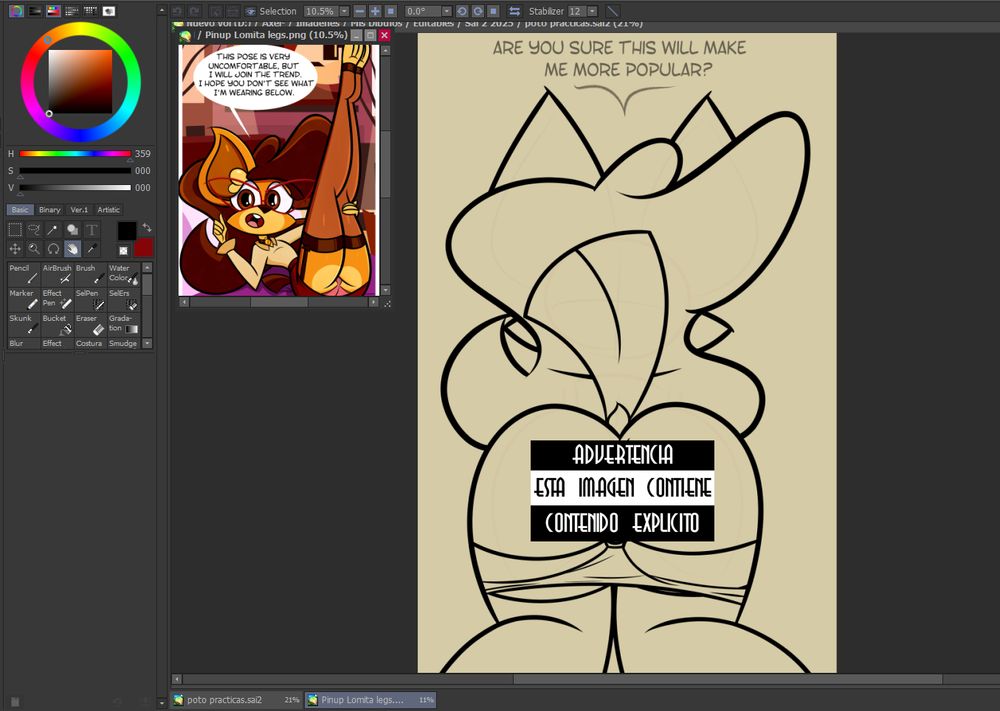Toggle the color mixer panel
Viewport: 1000px width, 711px height.
click(72, 11)
